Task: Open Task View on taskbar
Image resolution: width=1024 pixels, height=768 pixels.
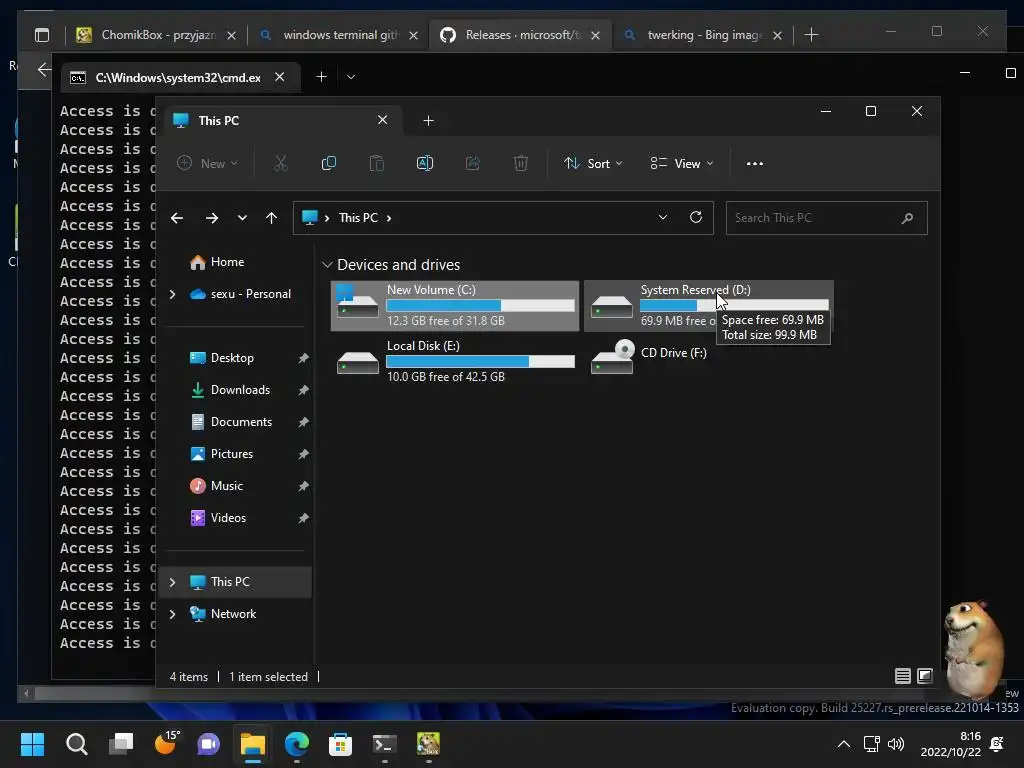Action: point(121,744)
